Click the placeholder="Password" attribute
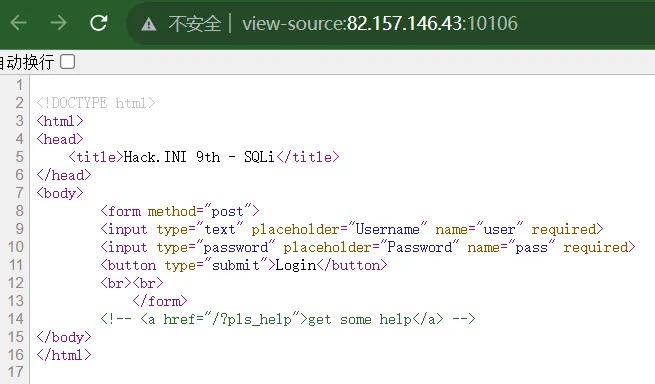The height and width of the screenshot is (384, 655). pos(371,247)
